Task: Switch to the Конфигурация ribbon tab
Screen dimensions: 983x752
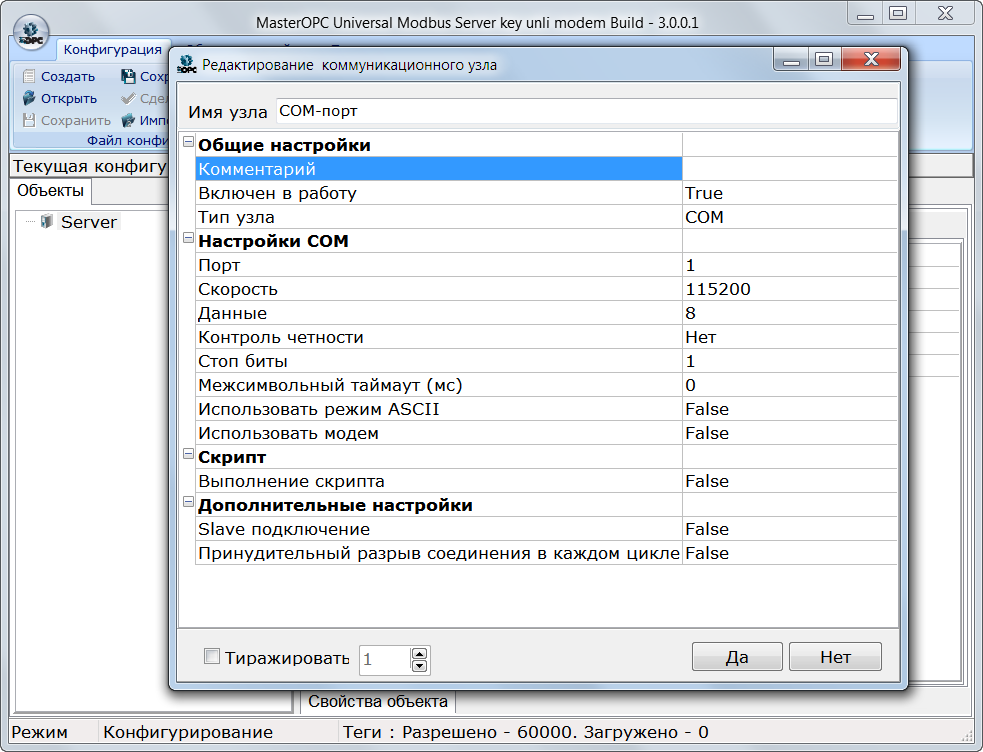Action: tap(112, 50)
